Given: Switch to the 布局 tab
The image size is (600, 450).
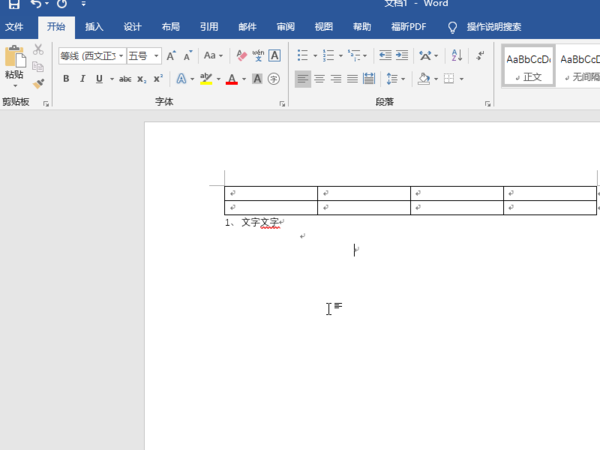Looking at the screenshot, I should 171,27.
